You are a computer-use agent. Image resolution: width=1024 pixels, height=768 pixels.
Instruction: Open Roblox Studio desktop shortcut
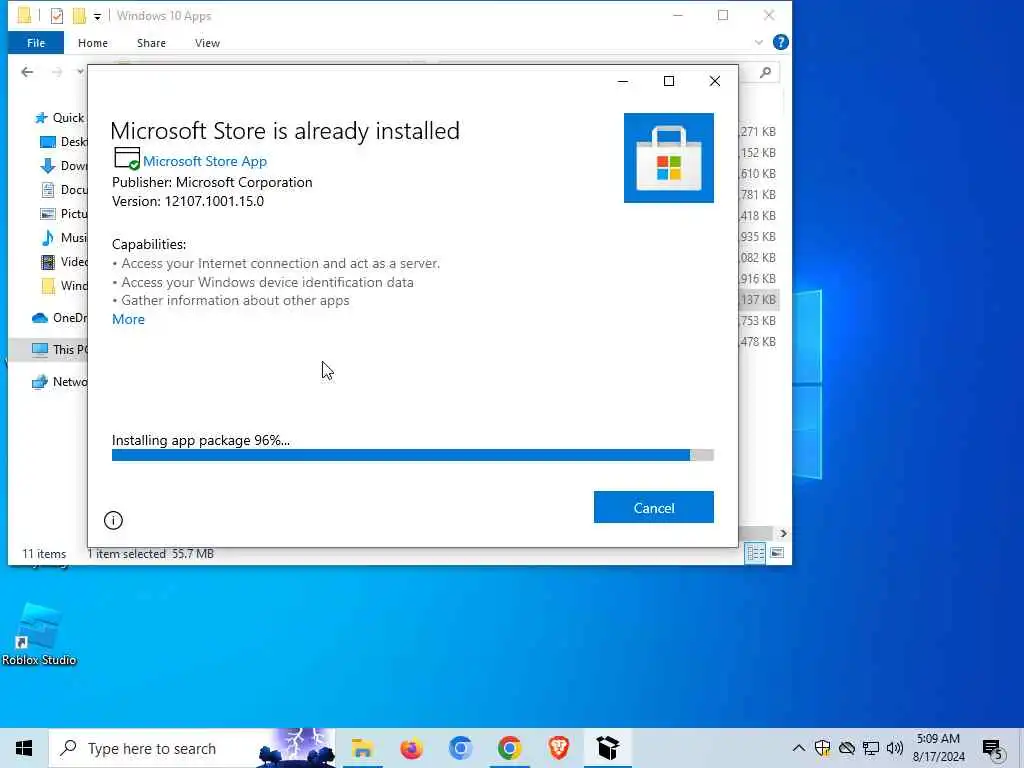pos(39,635)
